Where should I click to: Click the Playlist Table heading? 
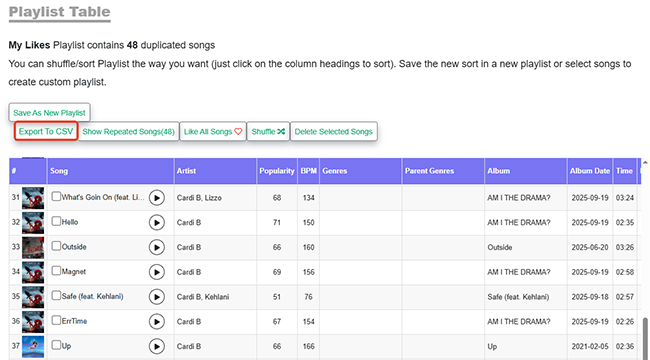pos(60,12)
